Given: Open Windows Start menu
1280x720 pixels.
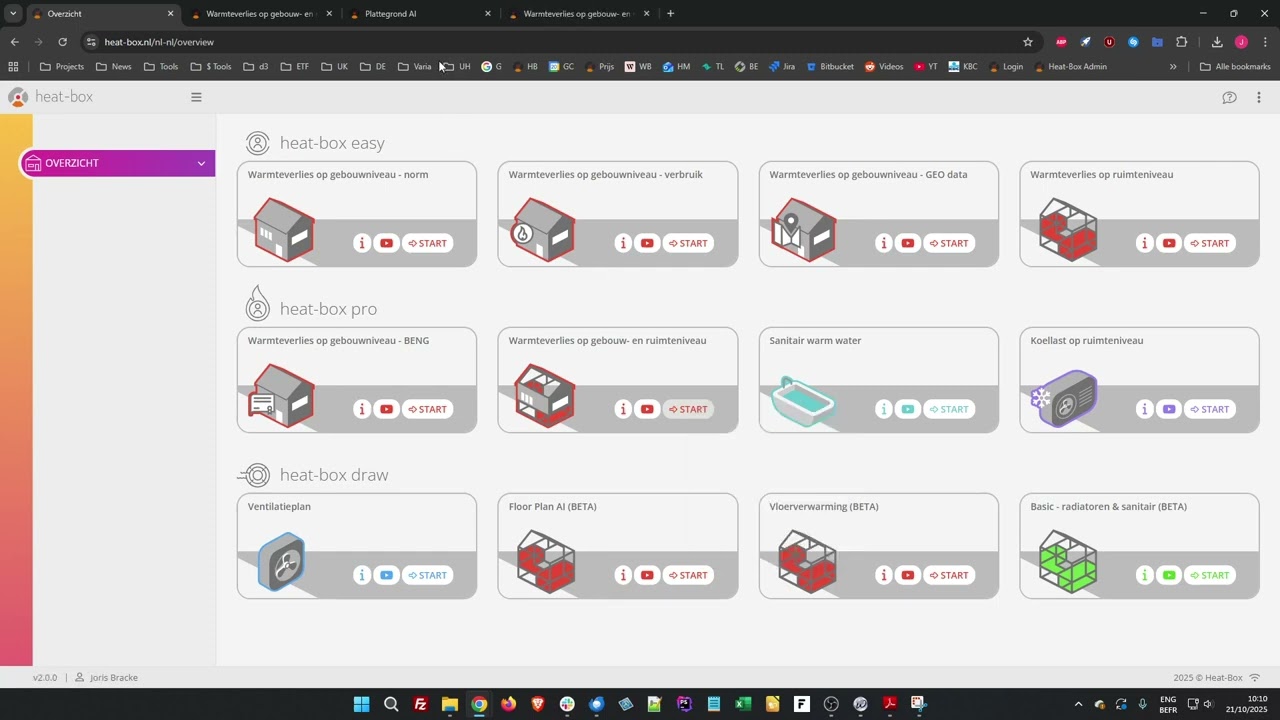Looking at the screenshot, I should click(361, 704).
